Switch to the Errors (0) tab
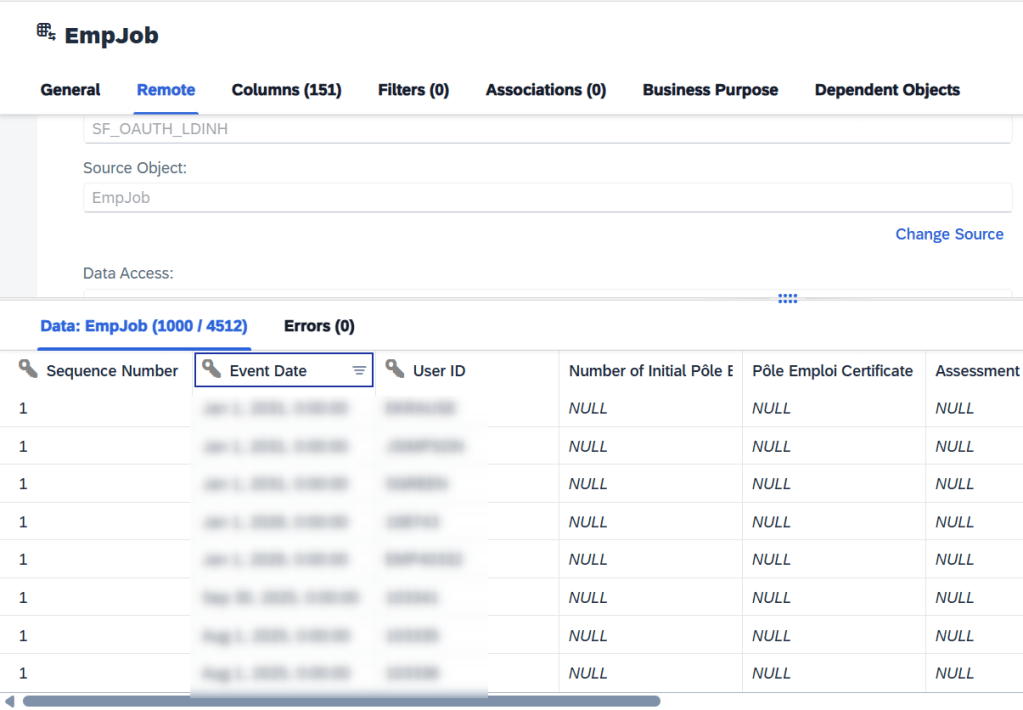1023x710 pixels. (x=319, y=326)
